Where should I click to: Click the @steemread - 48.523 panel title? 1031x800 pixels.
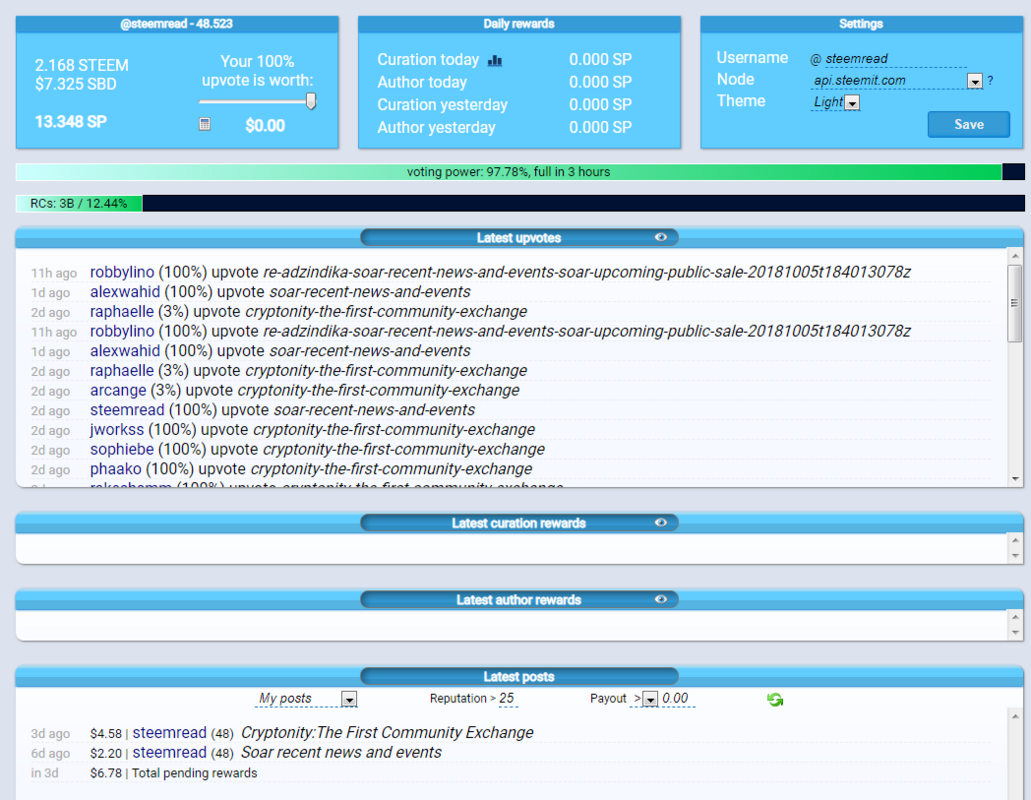(176, 24)
